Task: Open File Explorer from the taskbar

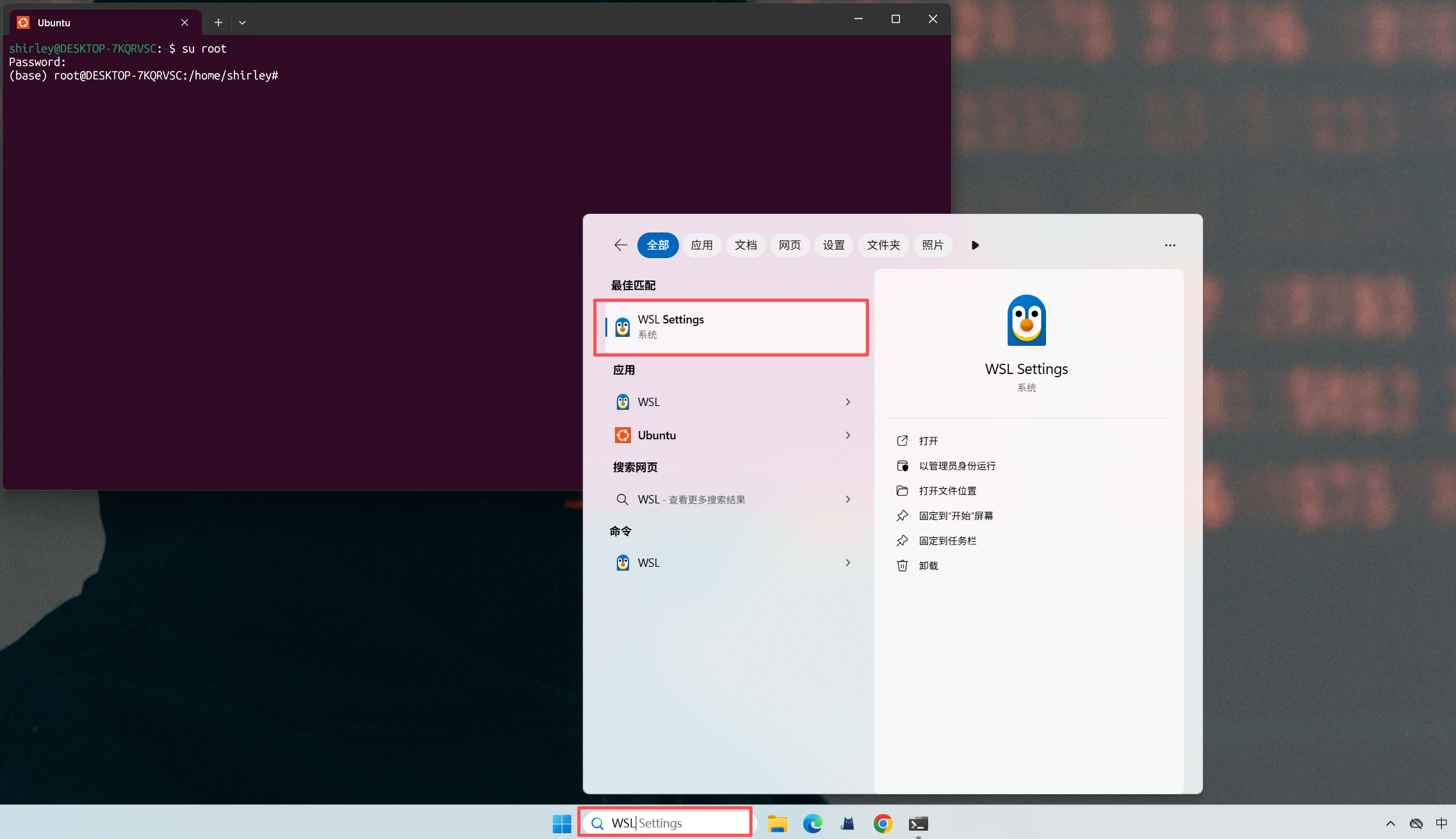Action: (777, 823)
